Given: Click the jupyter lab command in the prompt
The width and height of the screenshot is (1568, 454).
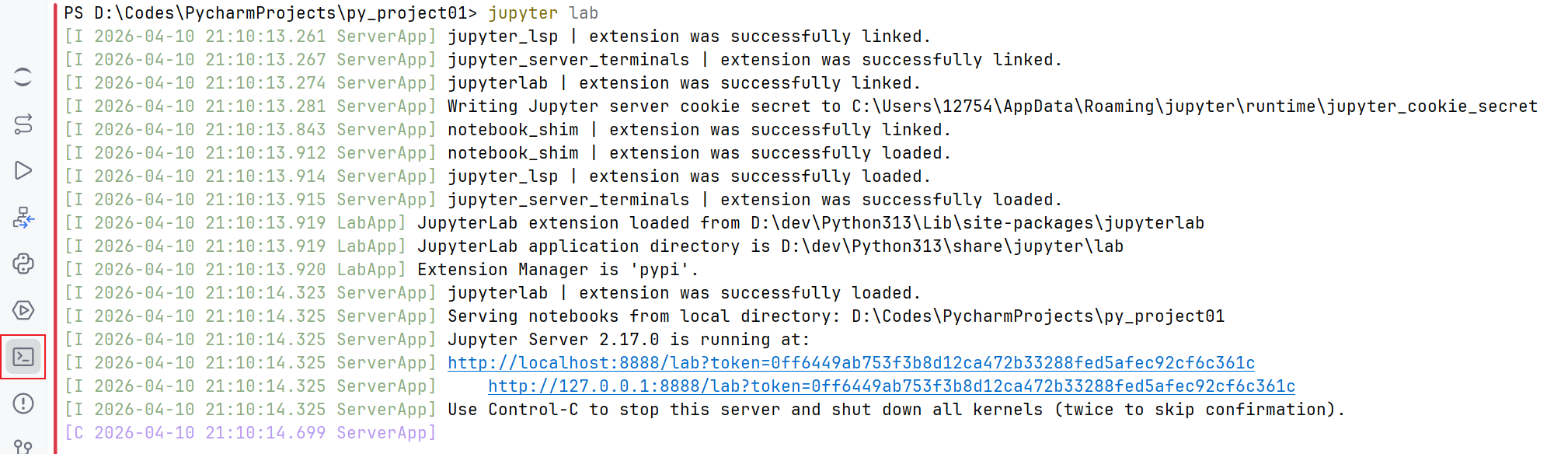Looking at the screenshot, I should (542, 12).
